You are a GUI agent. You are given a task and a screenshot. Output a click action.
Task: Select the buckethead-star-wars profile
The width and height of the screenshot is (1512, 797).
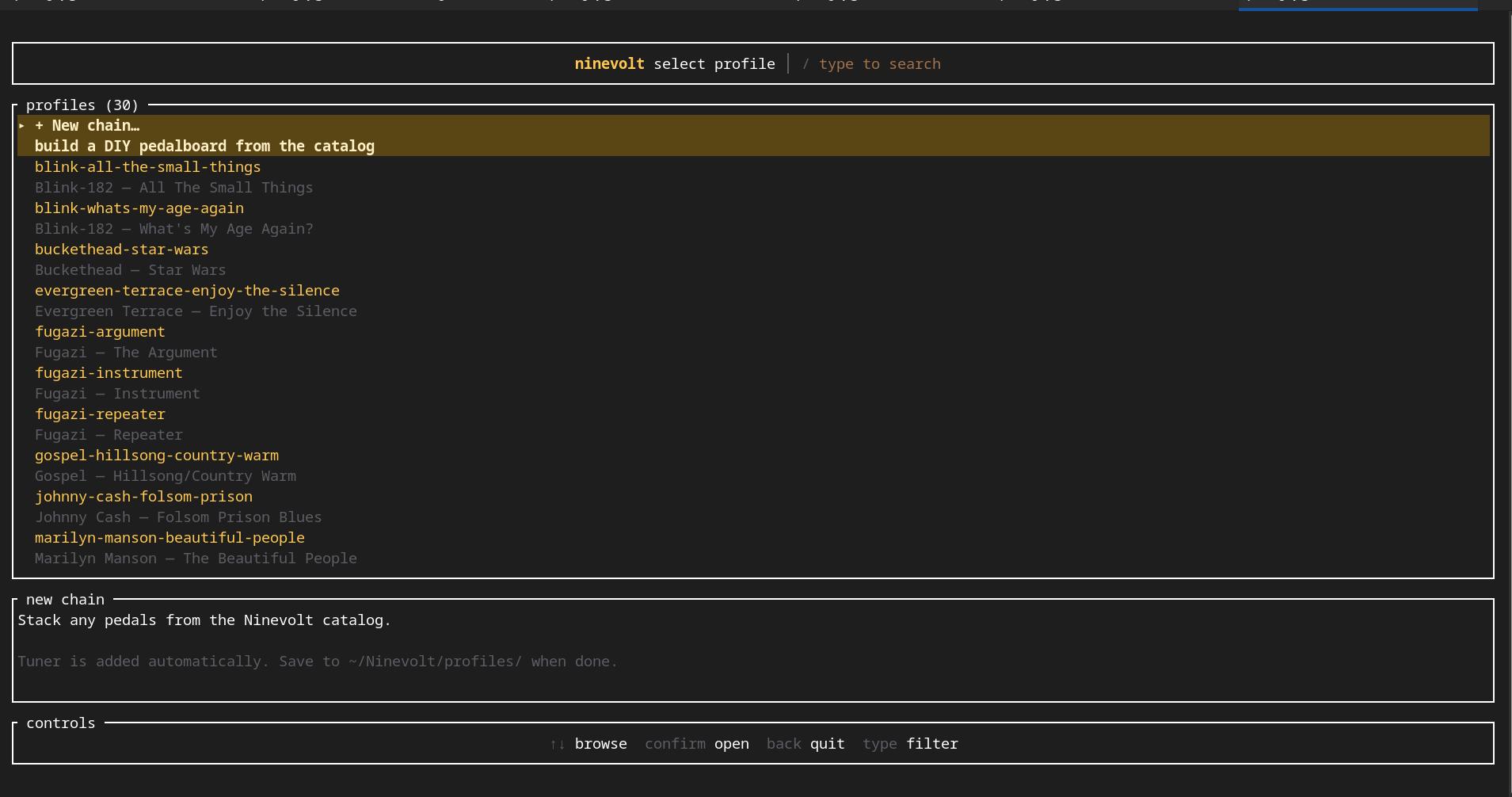[121, 249]
